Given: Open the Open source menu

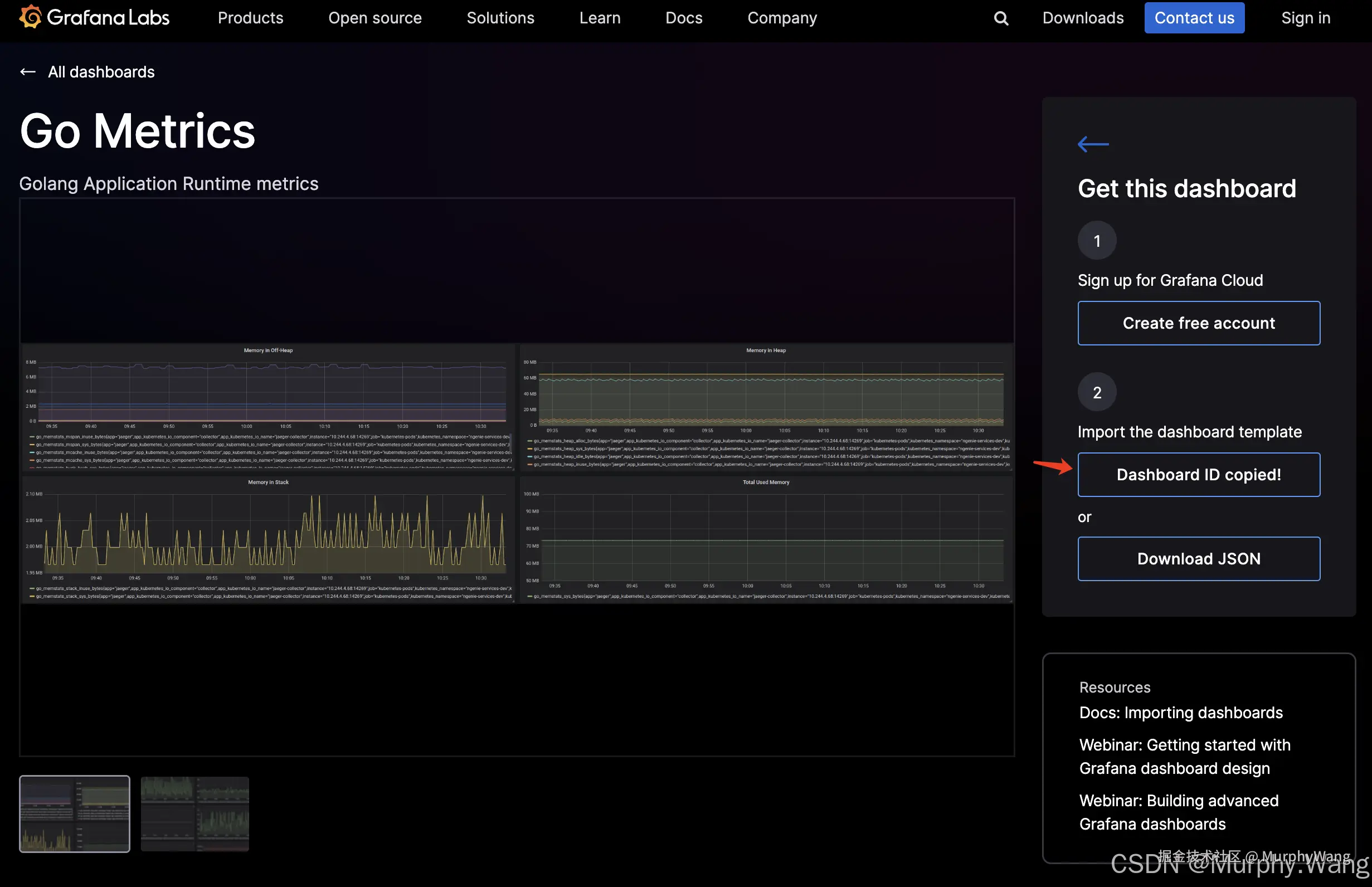Looking at the screenshot, I should click(375, 18).
